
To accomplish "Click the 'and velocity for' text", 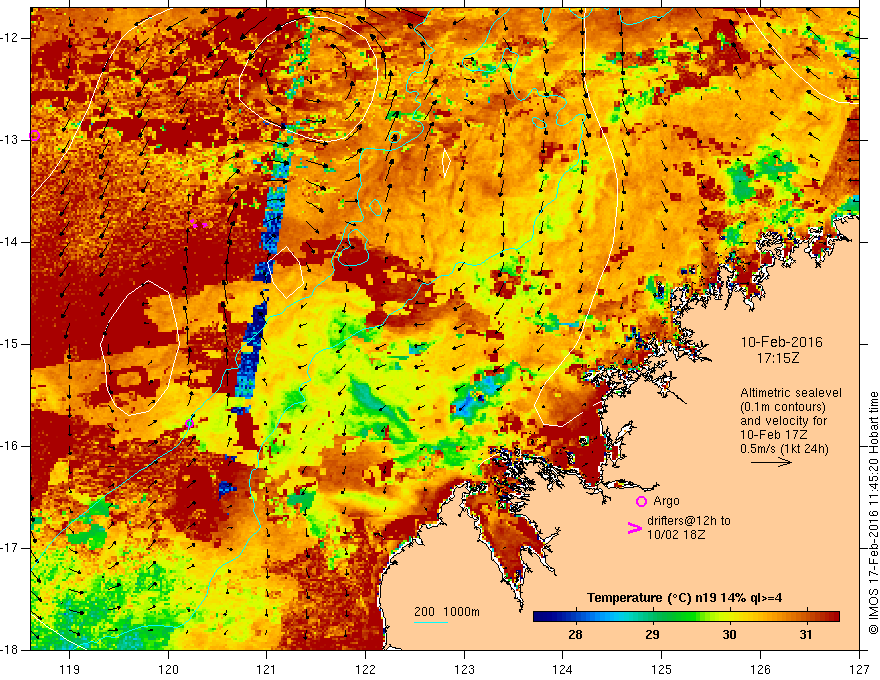I will click(783, 421).
